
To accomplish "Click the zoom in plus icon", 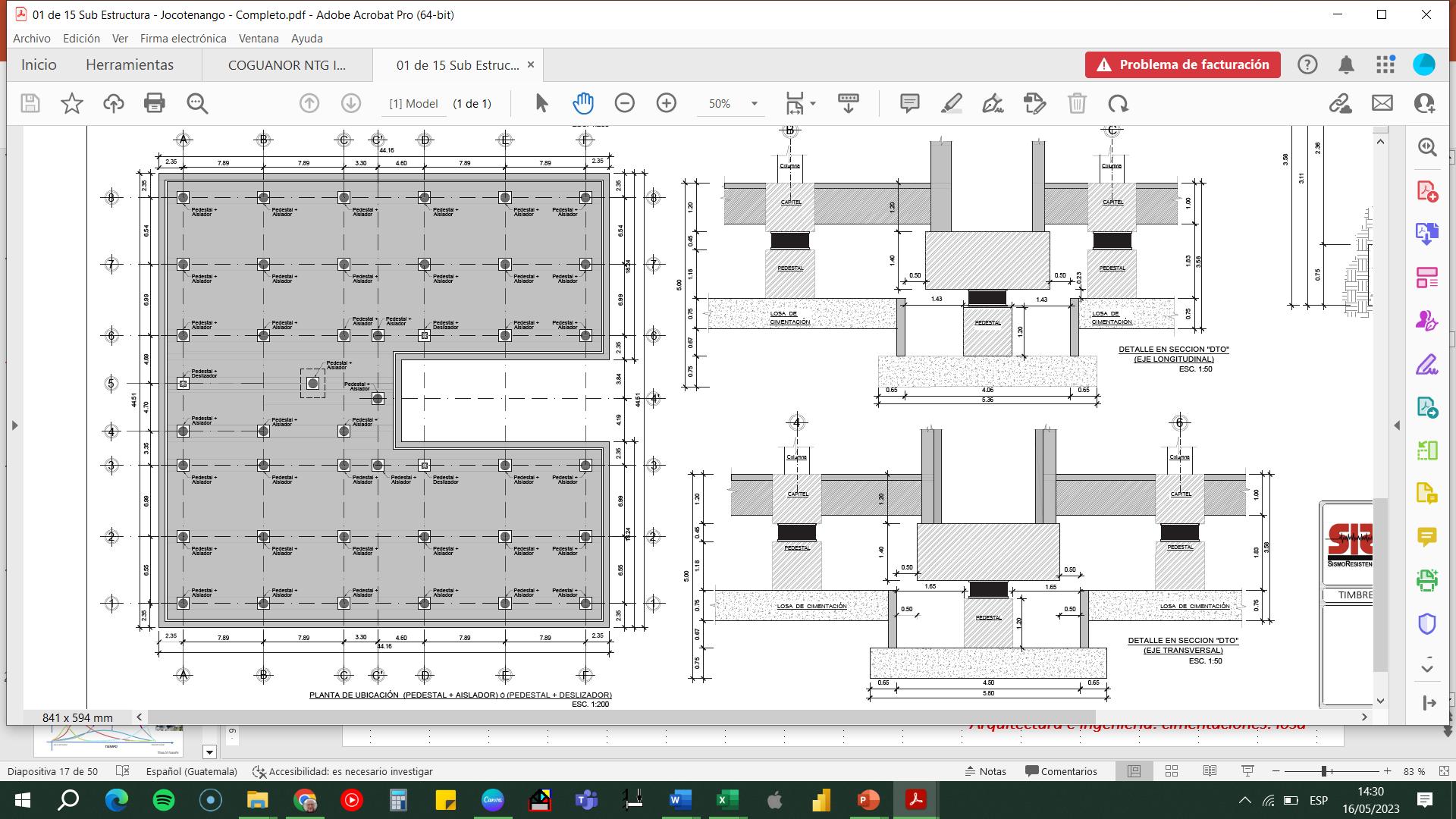I will (x=666, y=103).
